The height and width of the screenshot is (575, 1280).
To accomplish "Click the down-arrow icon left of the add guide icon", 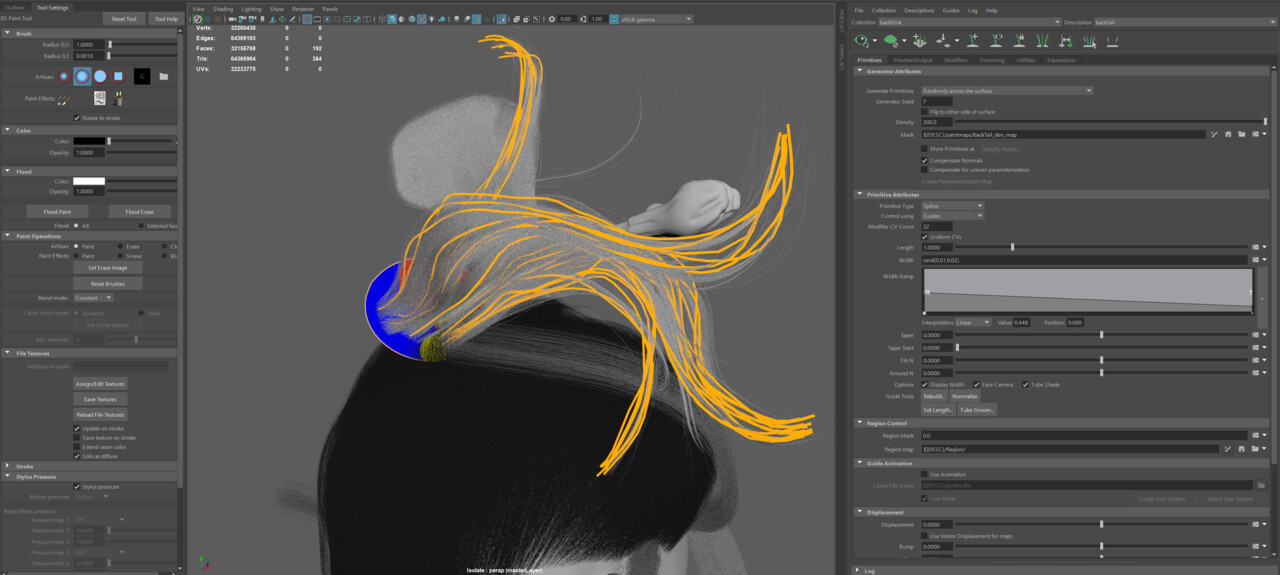I will click(x=943, y=41).
